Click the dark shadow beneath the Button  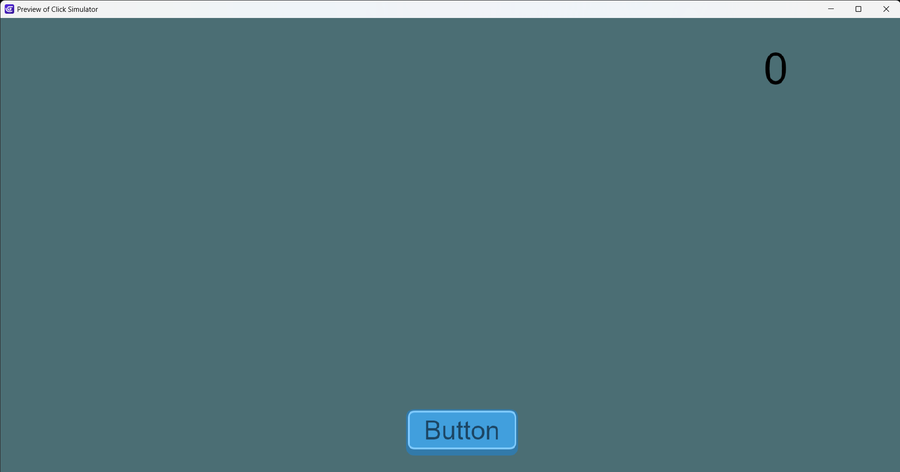tap(461, 452)
